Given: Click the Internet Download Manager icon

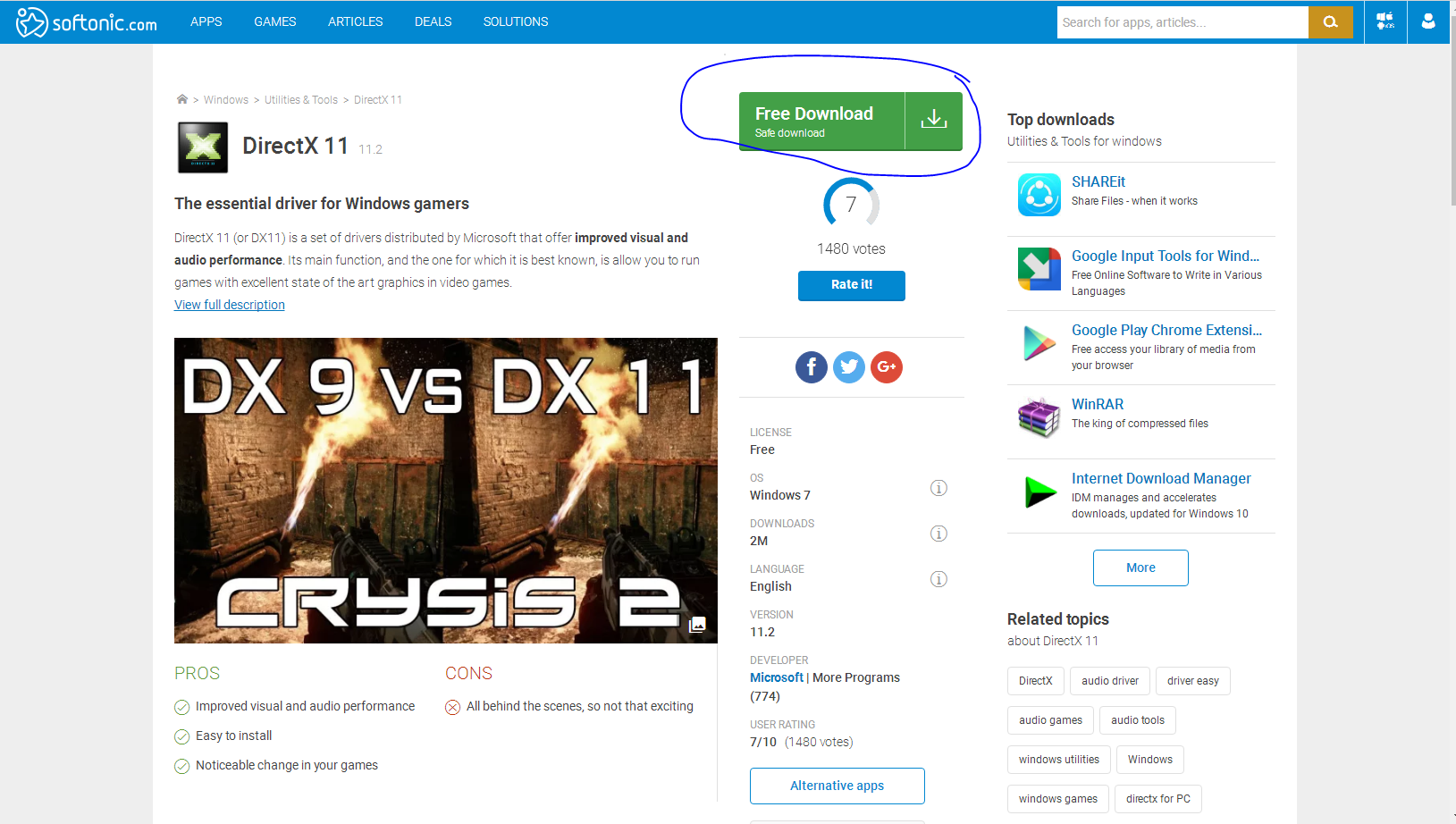Looking at the screenshot, I should 1039,492.
